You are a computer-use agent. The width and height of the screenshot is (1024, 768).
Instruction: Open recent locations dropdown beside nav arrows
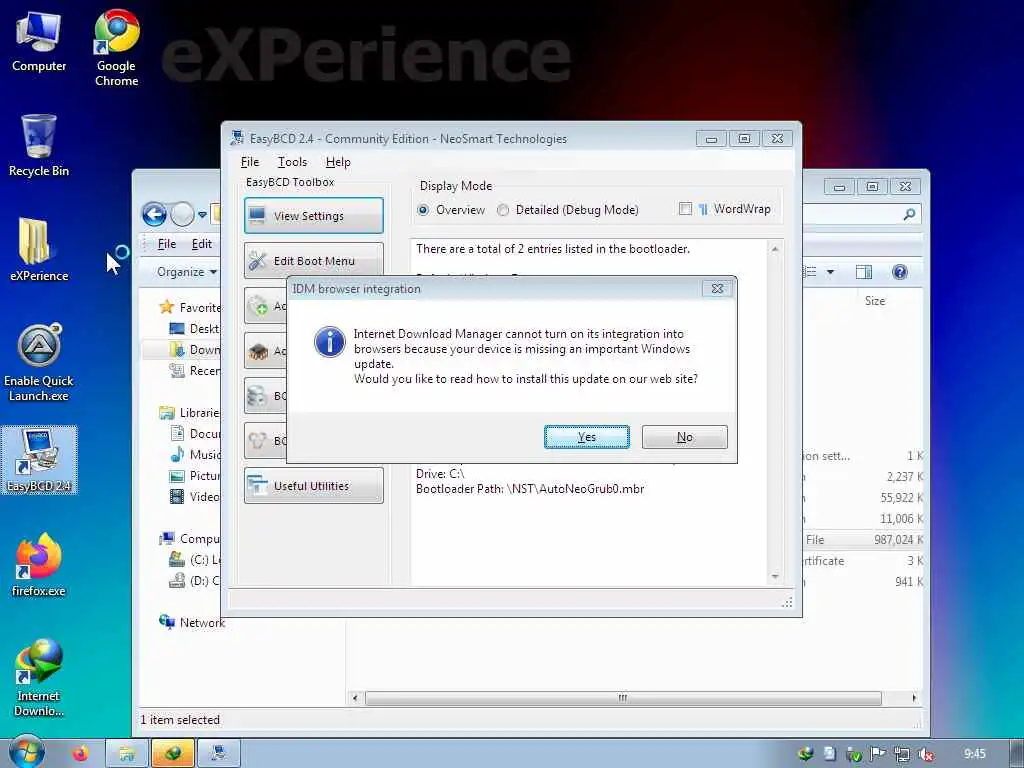[202, 214]
